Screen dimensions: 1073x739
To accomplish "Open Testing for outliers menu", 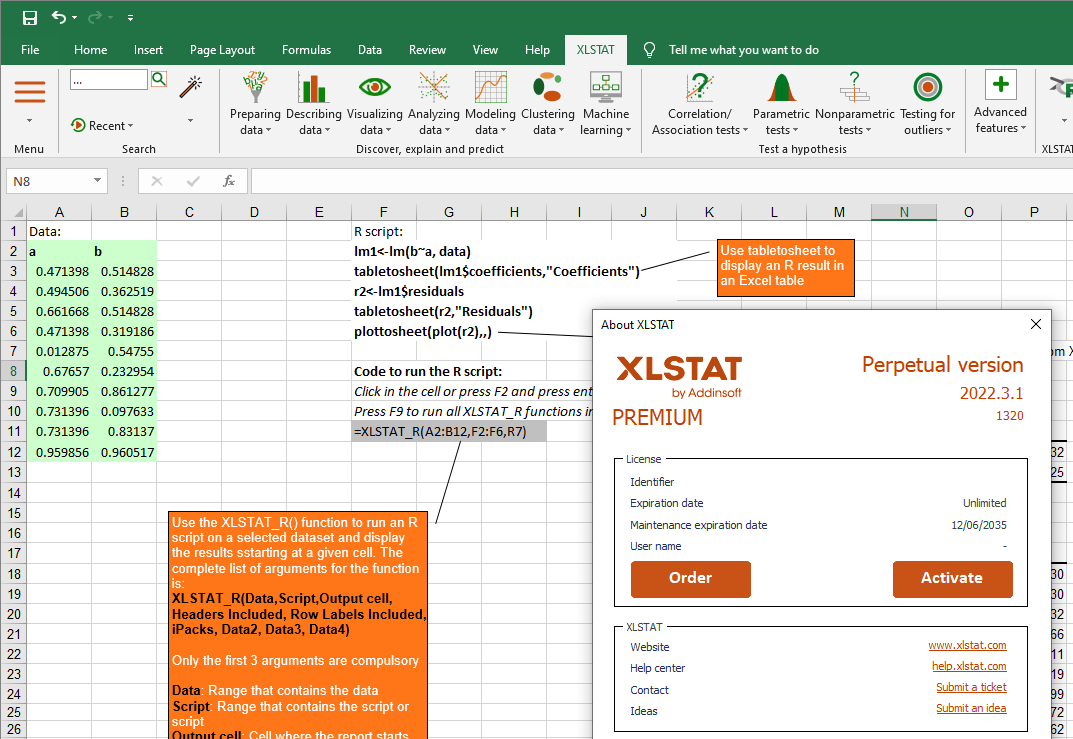I will (927, 103).
